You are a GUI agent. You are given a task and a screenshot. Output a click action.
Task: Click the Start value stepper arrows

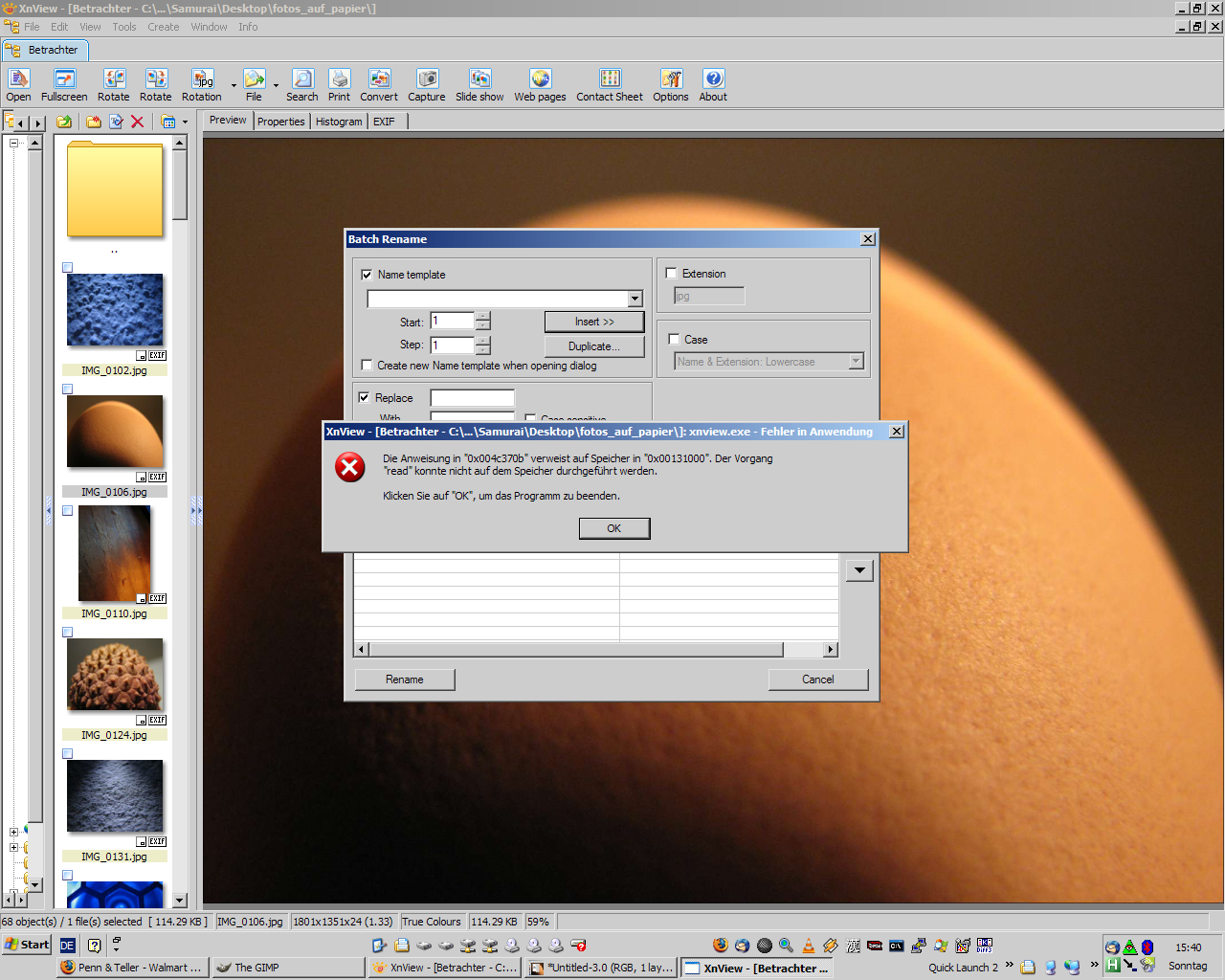tap(483, 321)
